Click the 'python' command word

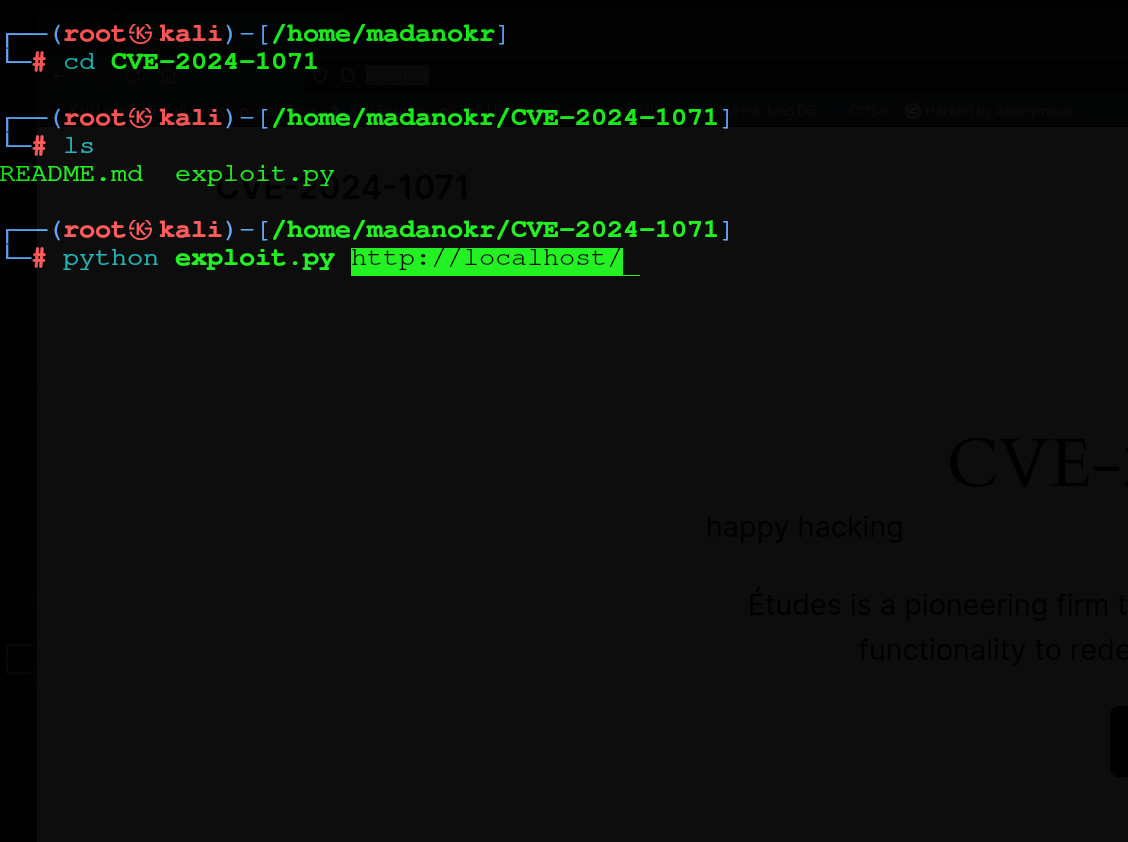pos(110,259)
